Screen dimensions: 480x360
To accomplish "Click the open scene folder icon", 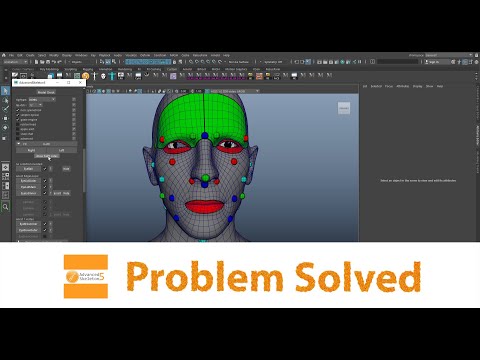I will tap(42, 62).
